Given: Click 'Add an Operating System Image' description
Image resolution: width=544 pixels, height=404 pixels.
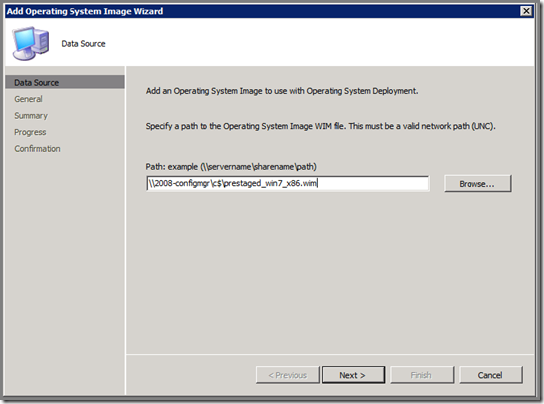Looking at the screenshot, I should point(282,91).
